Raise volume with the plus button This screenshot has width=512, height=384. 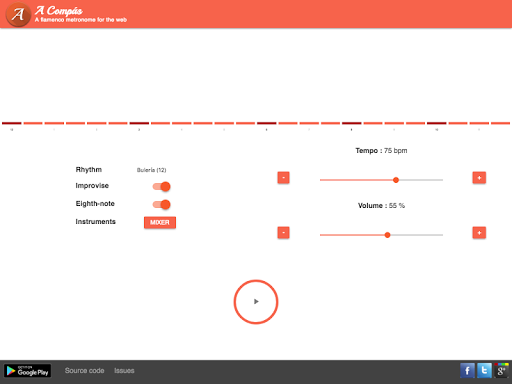[479, 233]
